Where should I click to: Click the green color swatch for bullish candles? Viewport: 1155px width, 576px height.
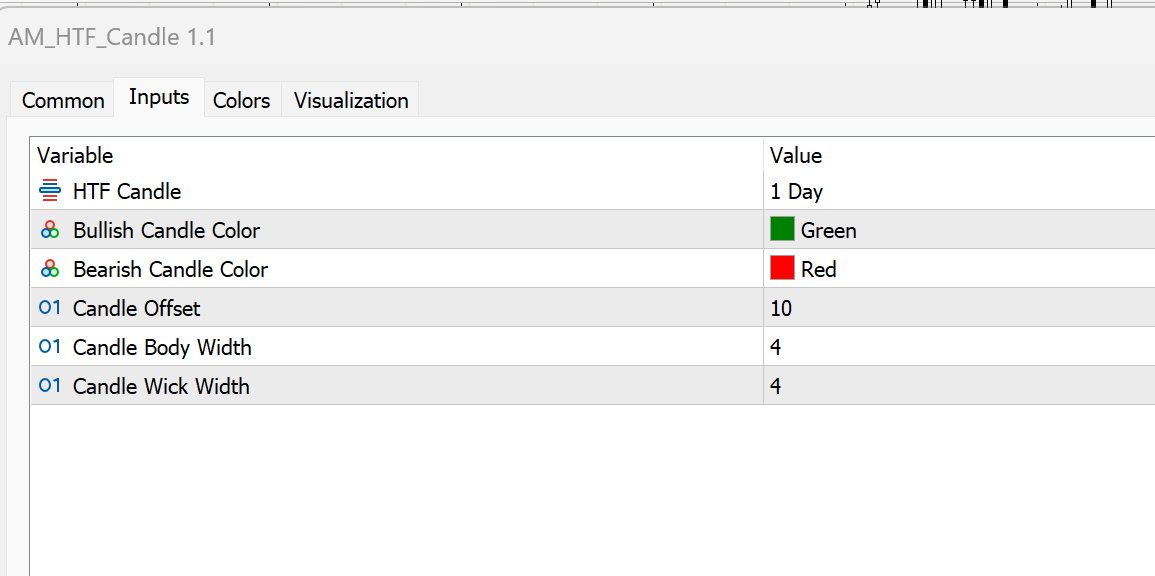tap(781, 229)
